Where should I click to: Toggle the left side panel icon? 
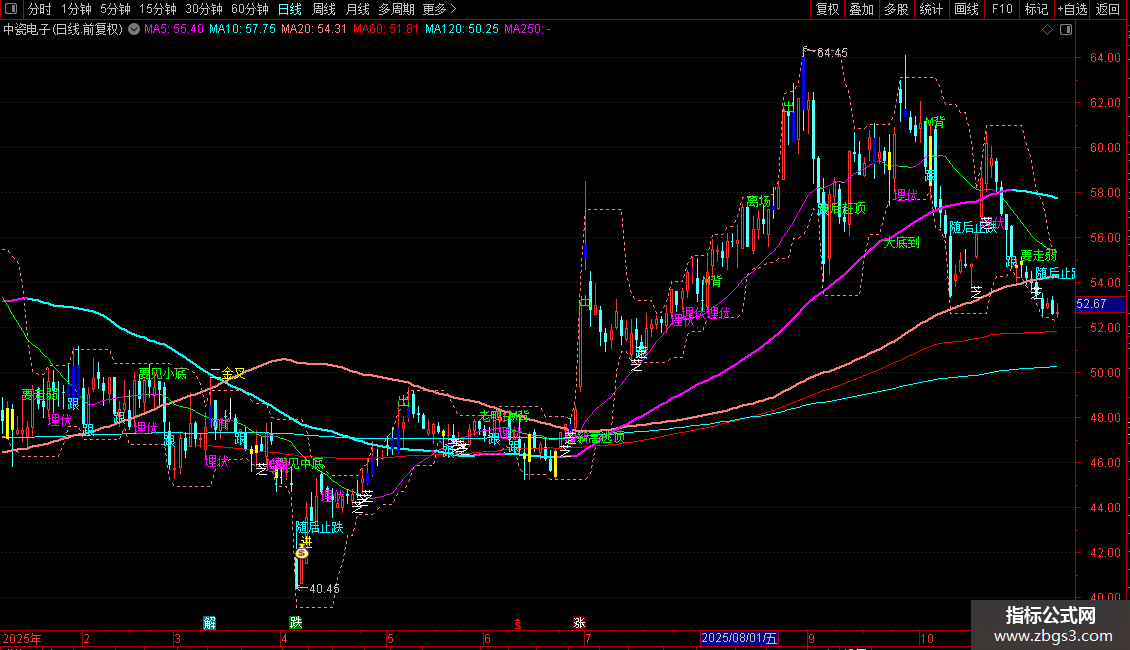click(11, 9)
